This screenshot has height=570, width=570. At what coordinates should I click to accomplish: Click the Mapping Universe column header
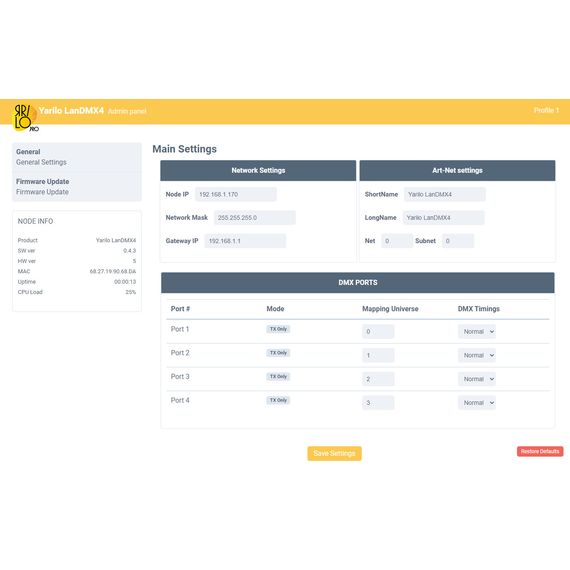390,309
